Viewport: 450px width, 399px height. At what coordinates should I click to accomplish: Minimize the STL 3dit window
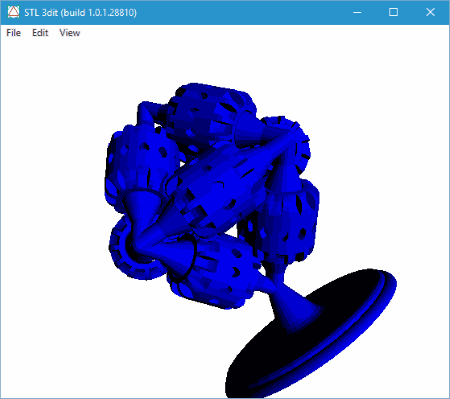pyautogui.click(x=357, y=12)
